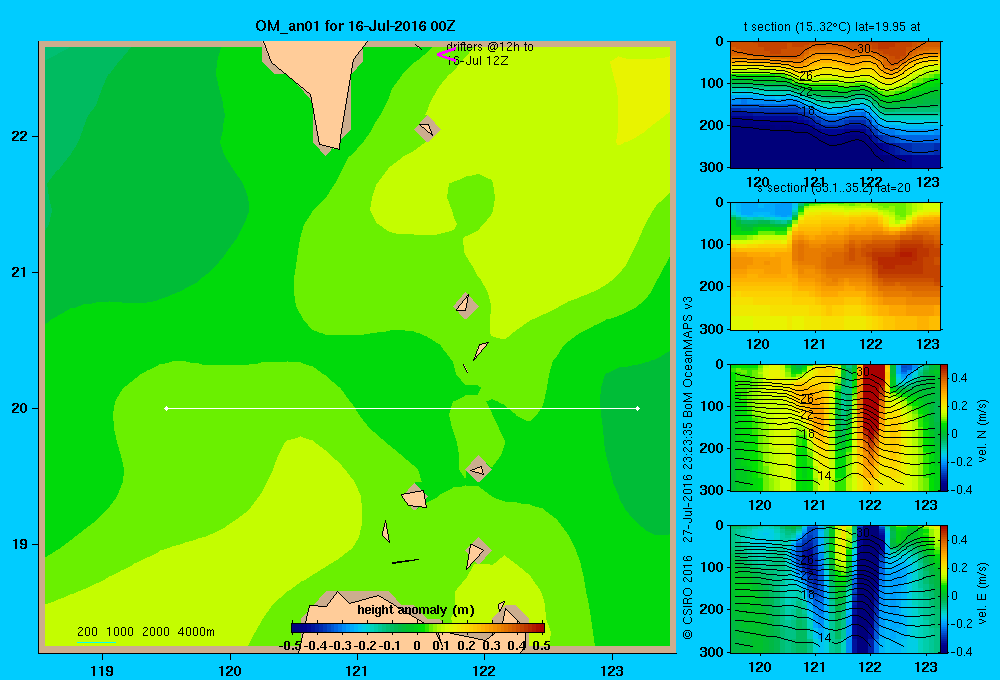Image resolution: width=1000 pixels, height=680 pixels.
Task: Select the -0.5 value under height anomaly bar
Action: tap(290, 646)
